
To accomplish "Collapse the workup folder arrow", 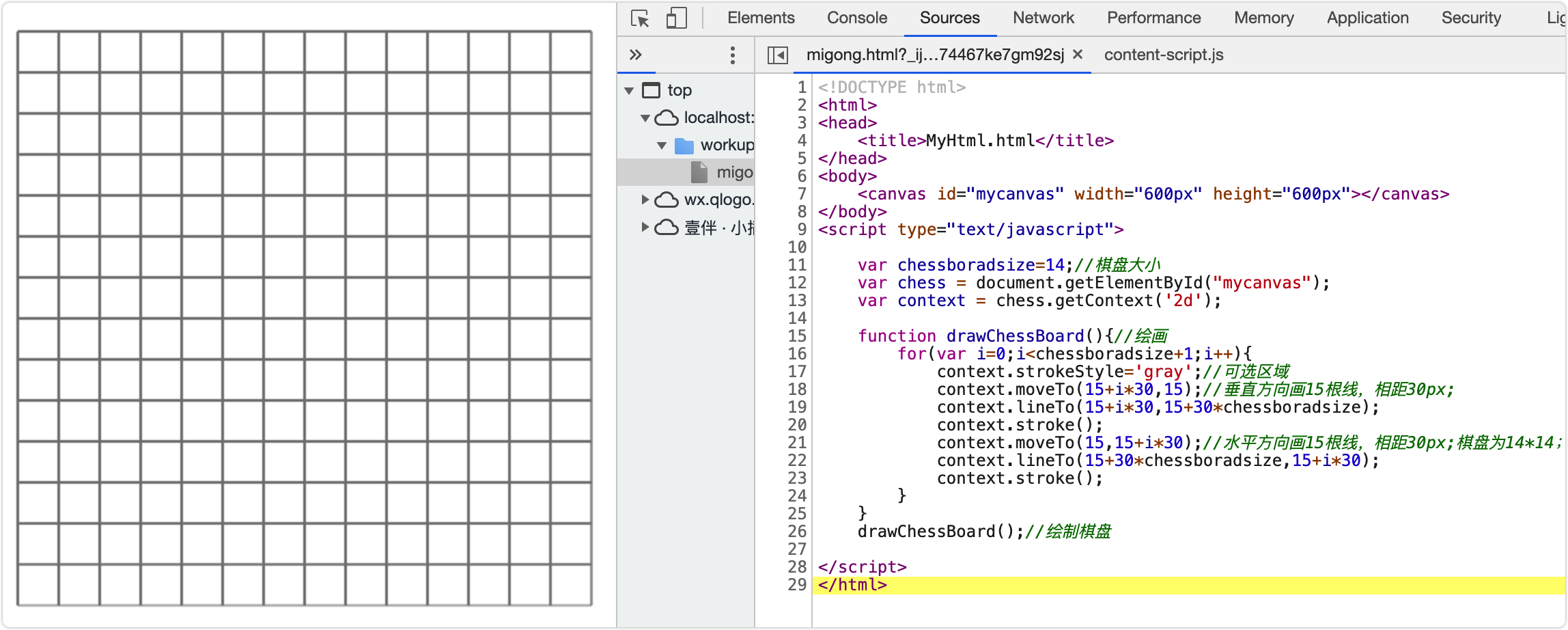I will [662, 146].
